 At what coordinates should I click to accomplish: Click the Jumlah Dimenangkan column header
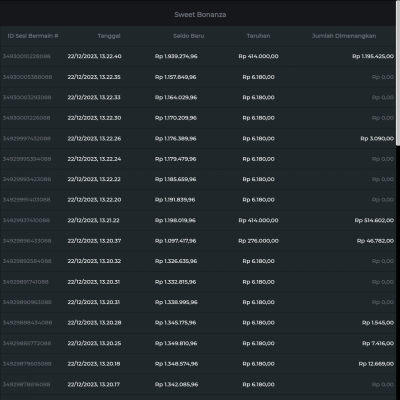[344, 36]
